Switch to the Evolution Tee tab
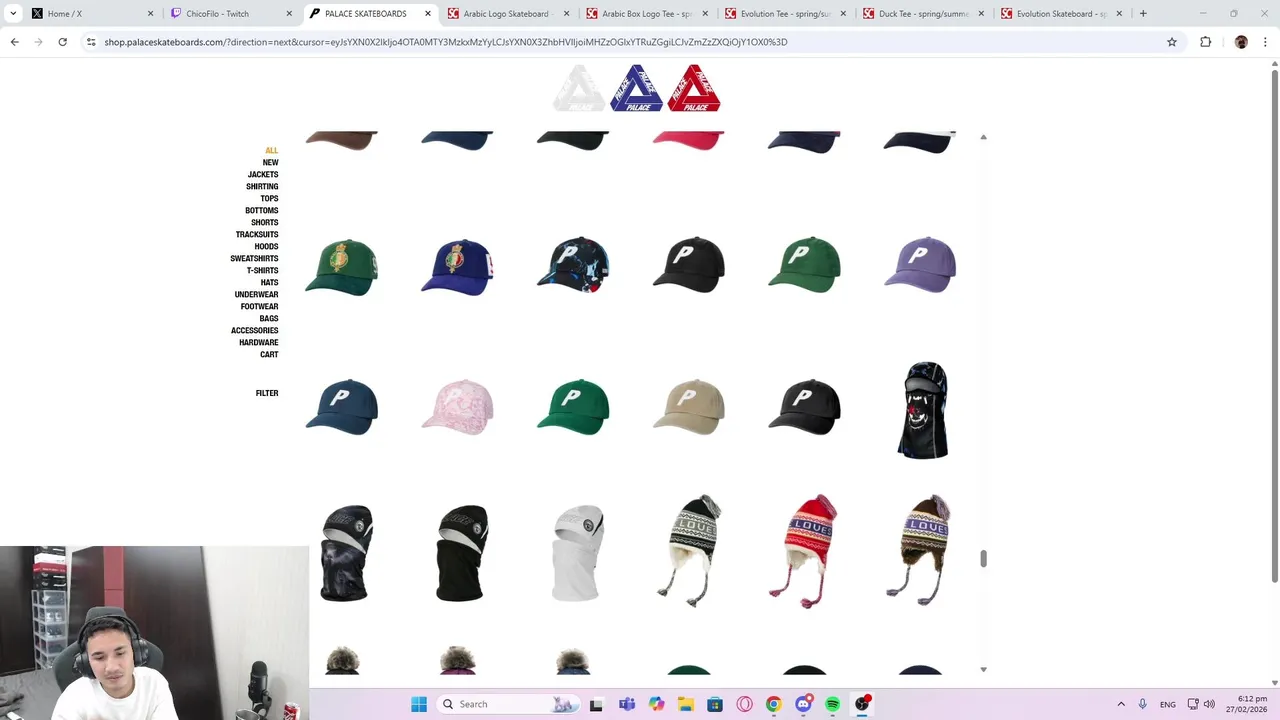This screenshot has width=1280, height=720. click(784, 14)
